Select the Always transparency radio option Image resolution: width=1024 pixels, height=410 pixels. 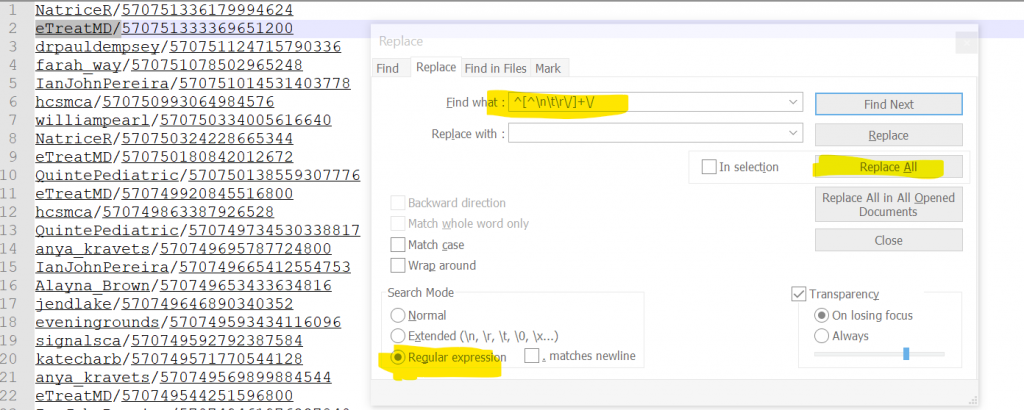coord(823,336)
